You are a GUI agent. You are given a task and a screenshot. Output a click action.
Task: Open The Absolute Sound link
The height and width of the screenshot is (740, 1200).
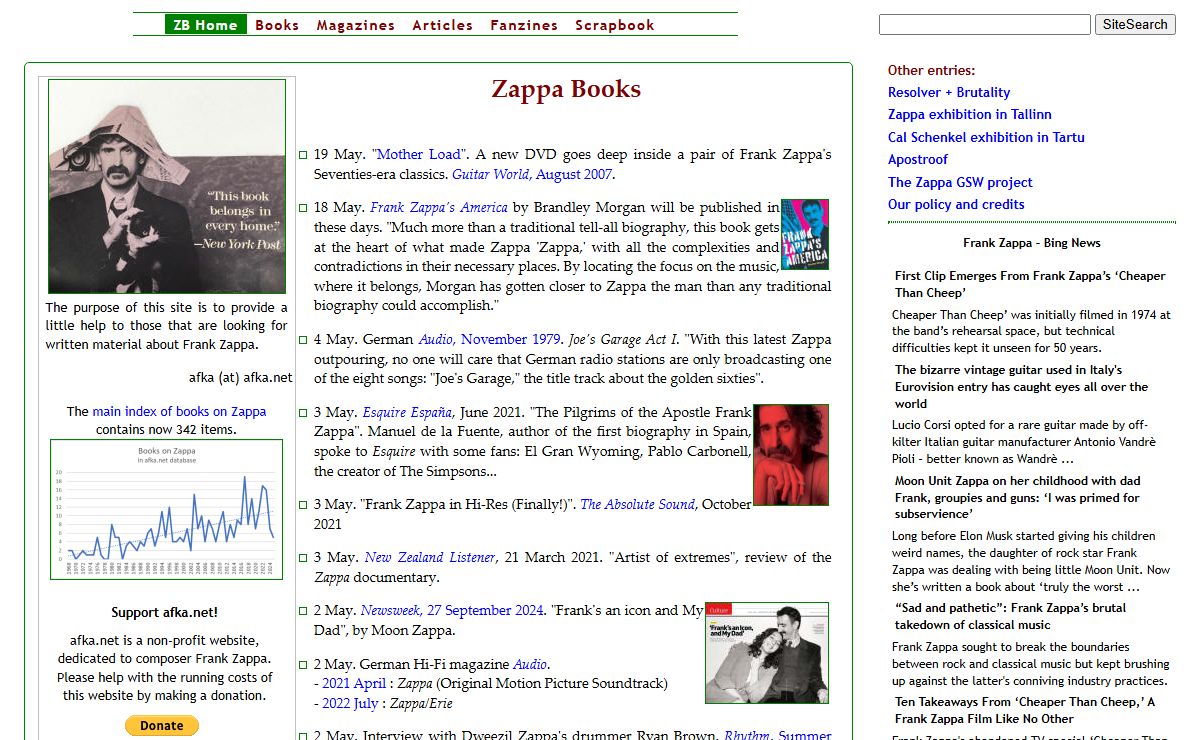point(637,504)
